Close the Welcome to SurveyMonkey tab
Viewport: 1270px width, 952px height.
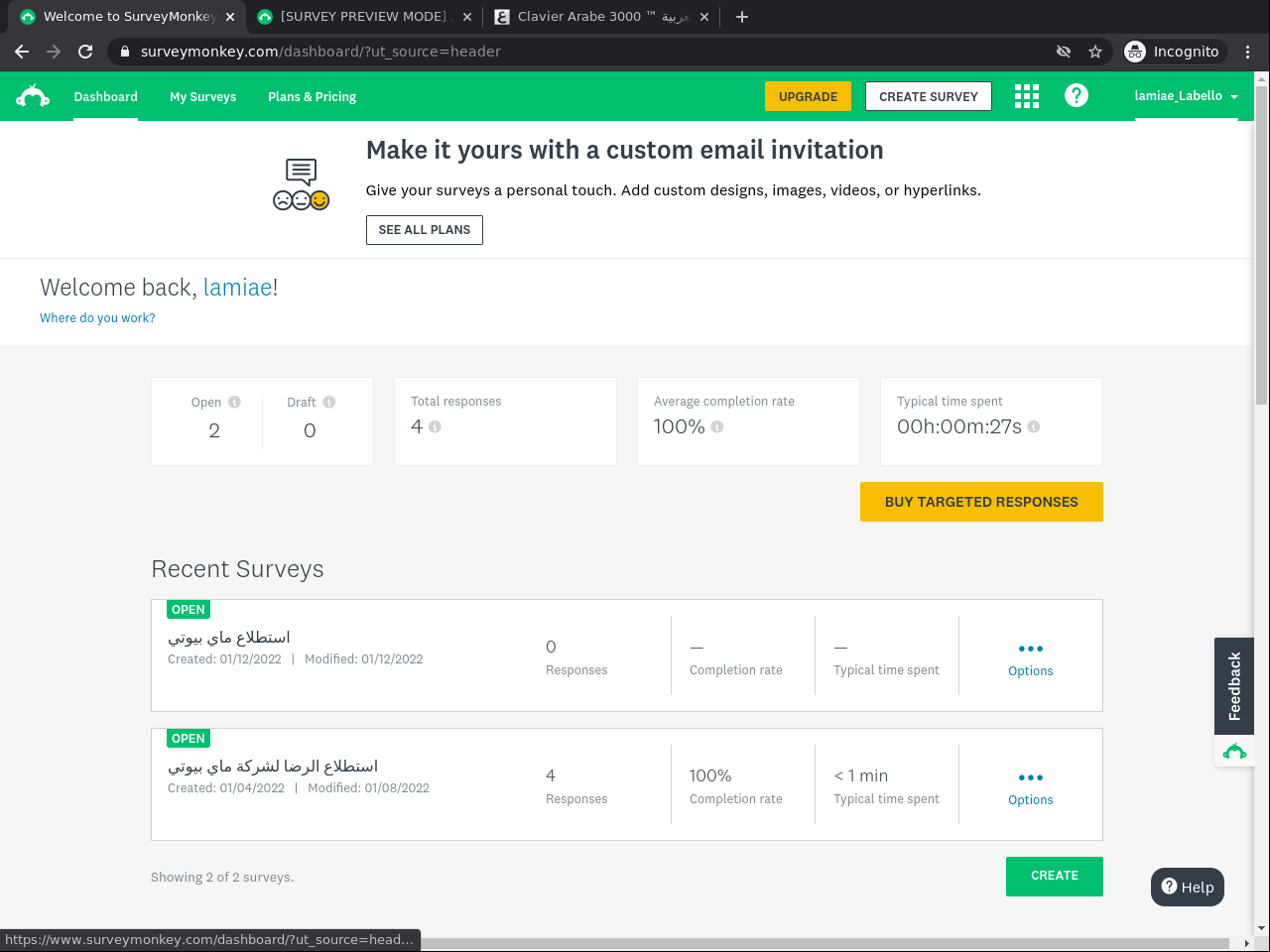(230, 17)
